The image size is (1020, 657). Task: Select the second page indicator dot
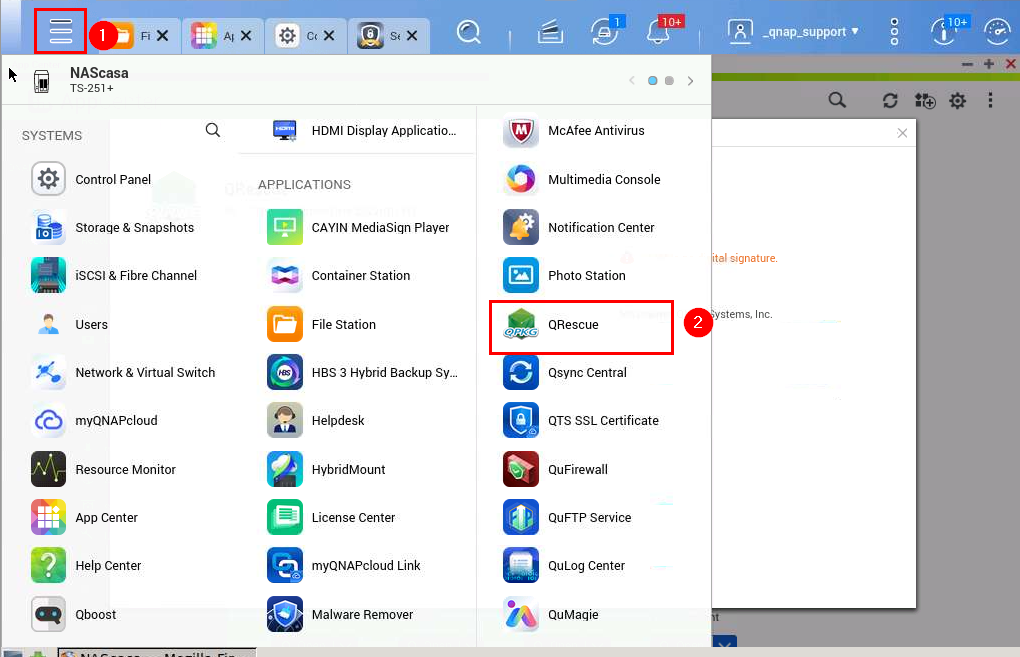[x=669, y=81]
